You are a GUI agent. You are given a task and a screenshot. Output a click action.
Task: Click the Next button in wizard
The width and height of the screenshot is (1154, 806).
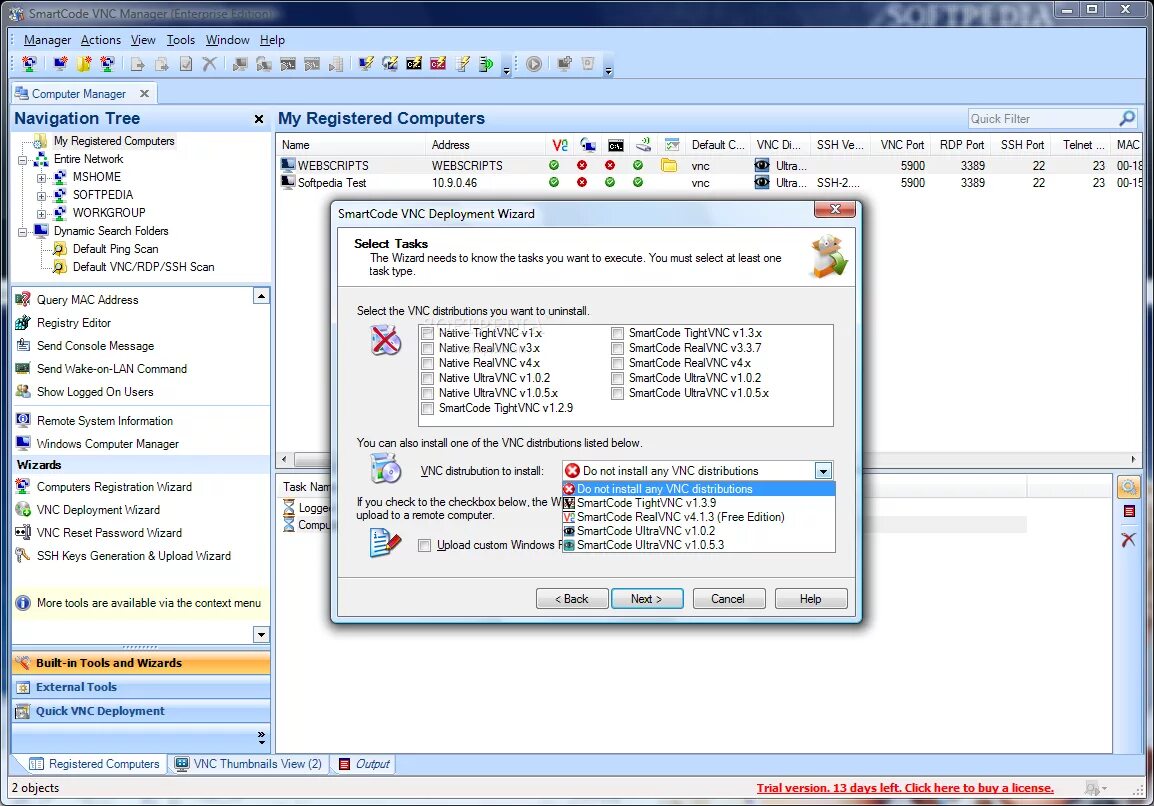click(647, 599)
